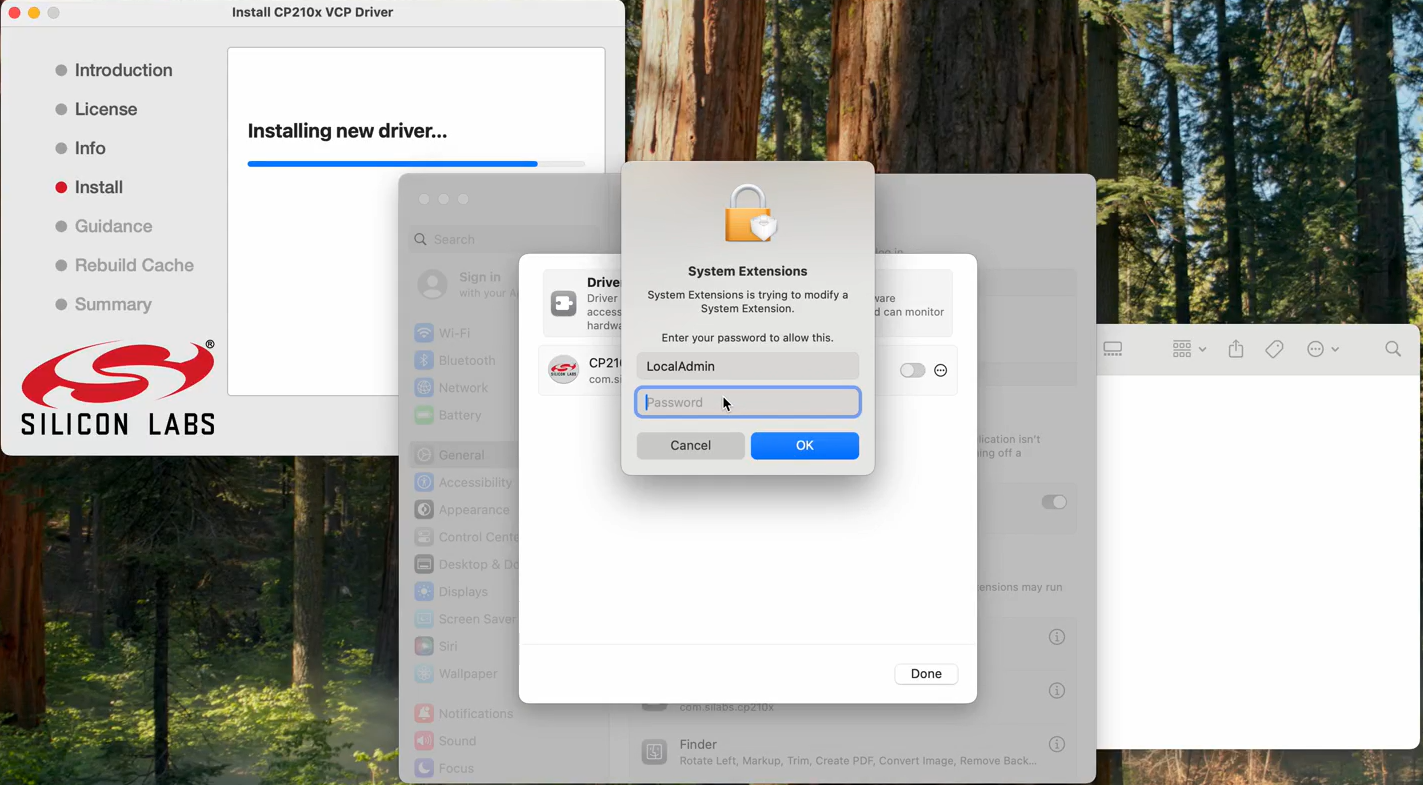Click the LocalAdmin username field
Screen dimensions: 1423x785
pos(748,366)
